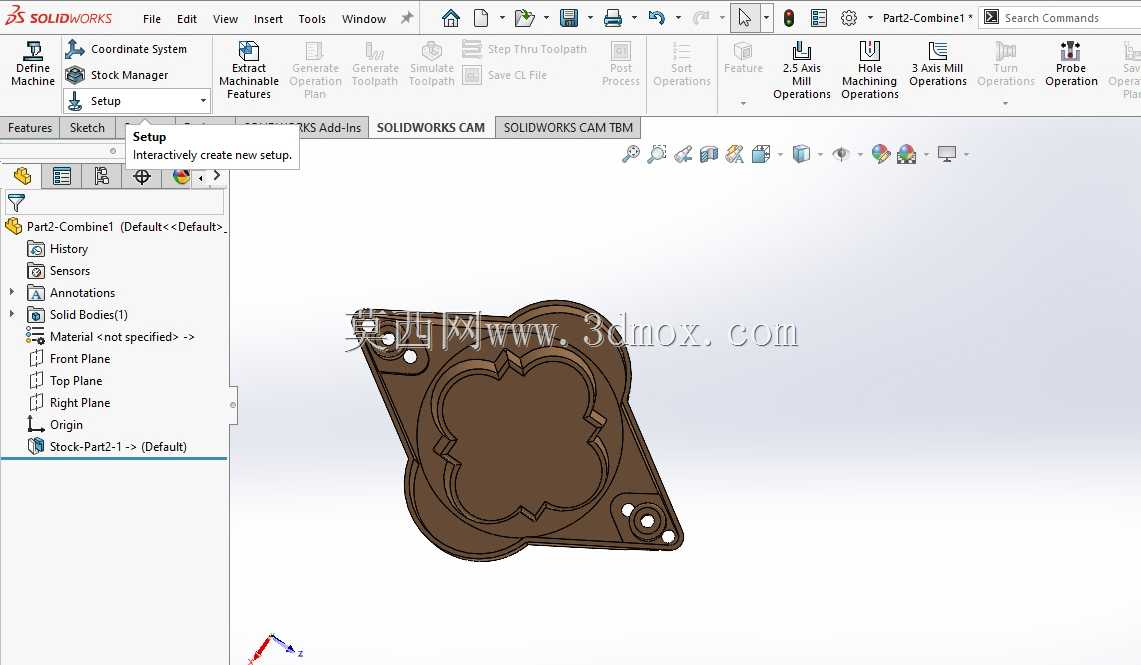The height and width of the screenshot is (665, 1141).
Task: Open Coordinate System tool
Action: coord(126,49)
